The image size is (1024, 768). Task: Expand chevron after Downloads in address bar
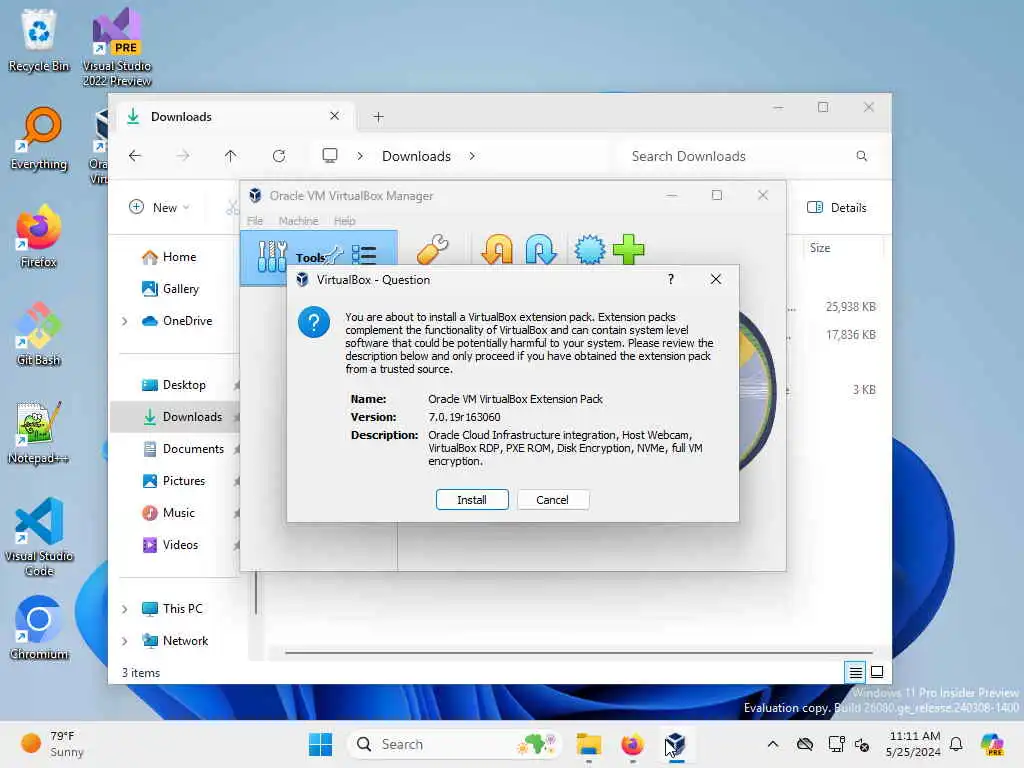point(472,156)
